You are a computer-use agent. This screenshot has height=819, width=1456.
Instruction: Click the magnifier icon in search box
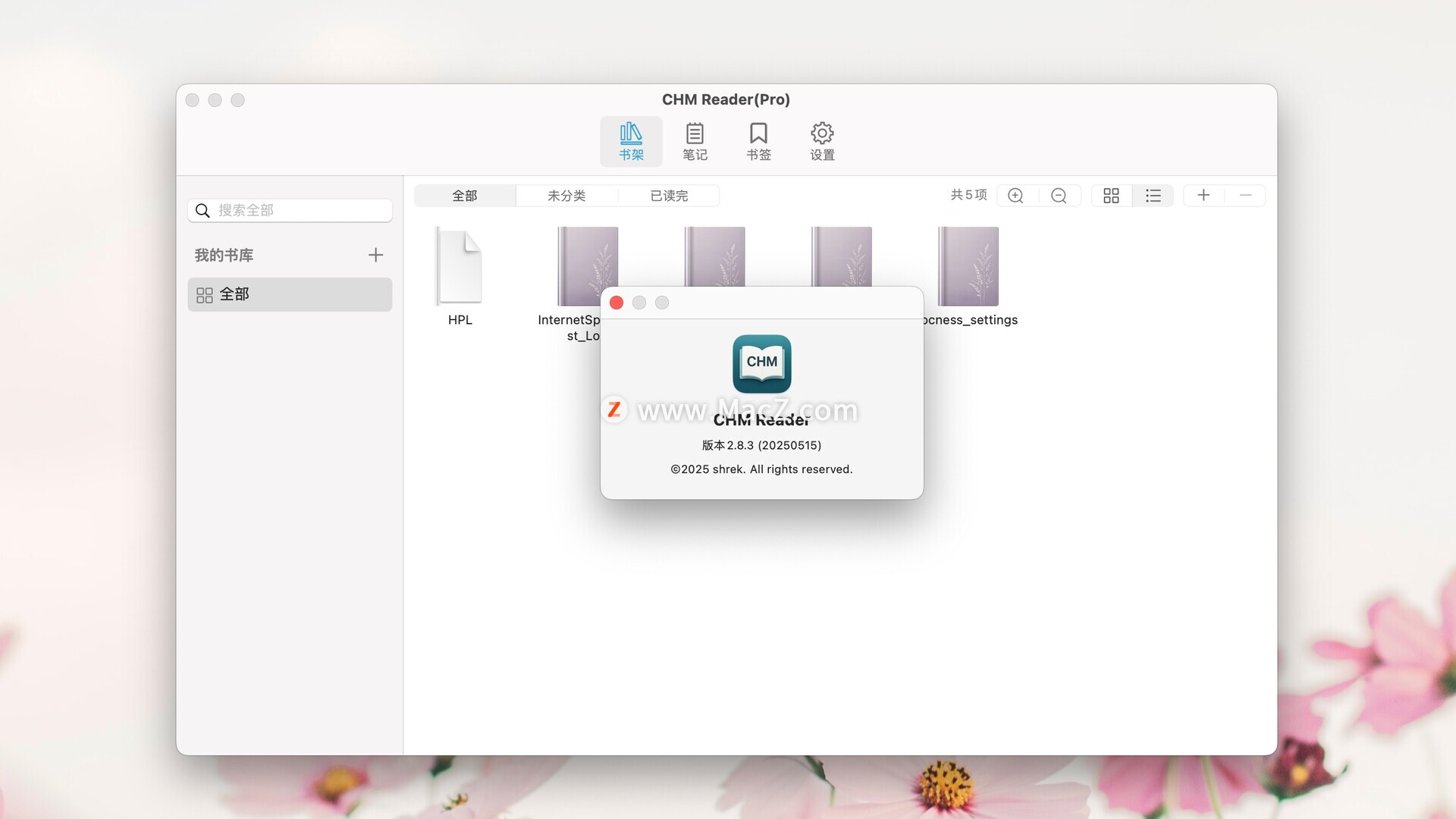coord(202,210)
